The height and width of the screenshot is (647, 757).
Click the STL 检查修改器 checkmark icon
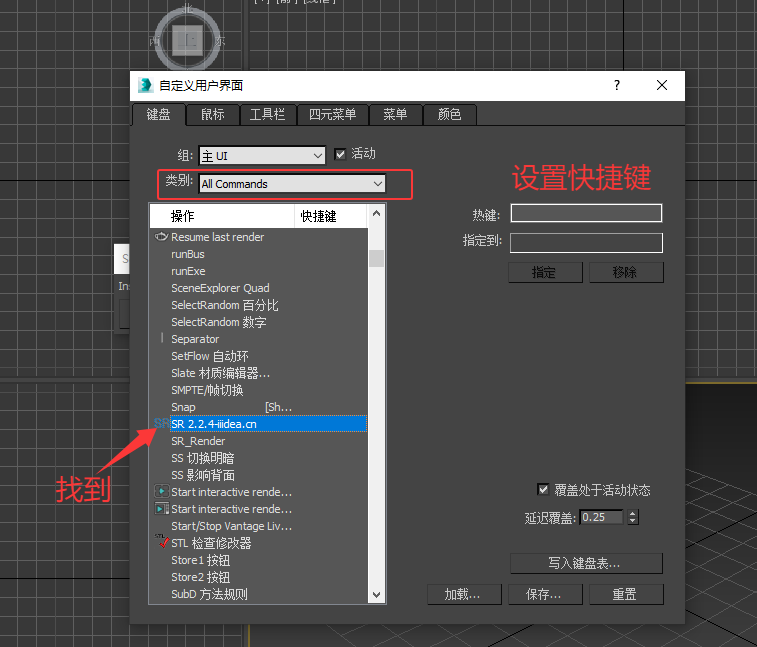click(x=161, y=541)
